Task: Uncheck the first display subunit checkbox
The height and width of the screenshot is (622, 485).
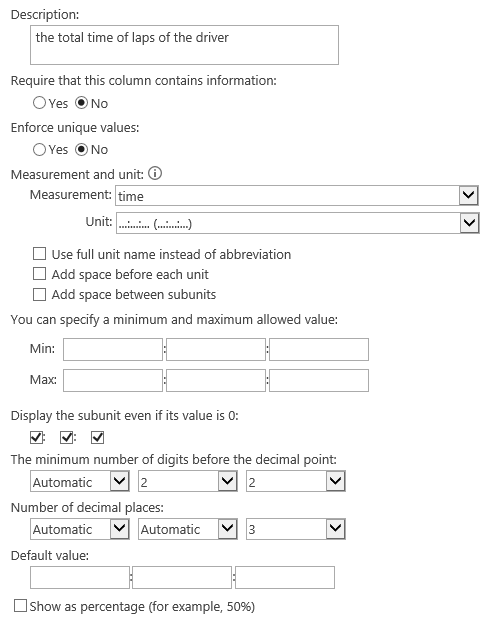Action: [36, 438]
